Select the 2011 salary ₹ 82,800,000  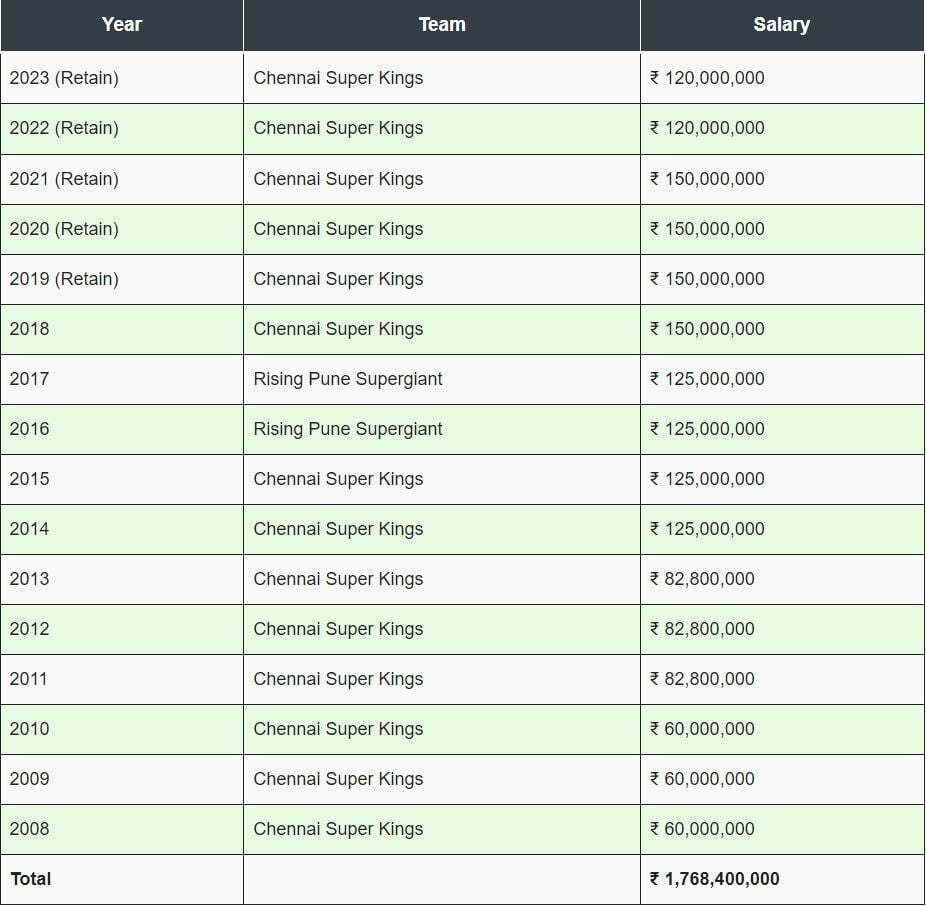click(702, 679)
